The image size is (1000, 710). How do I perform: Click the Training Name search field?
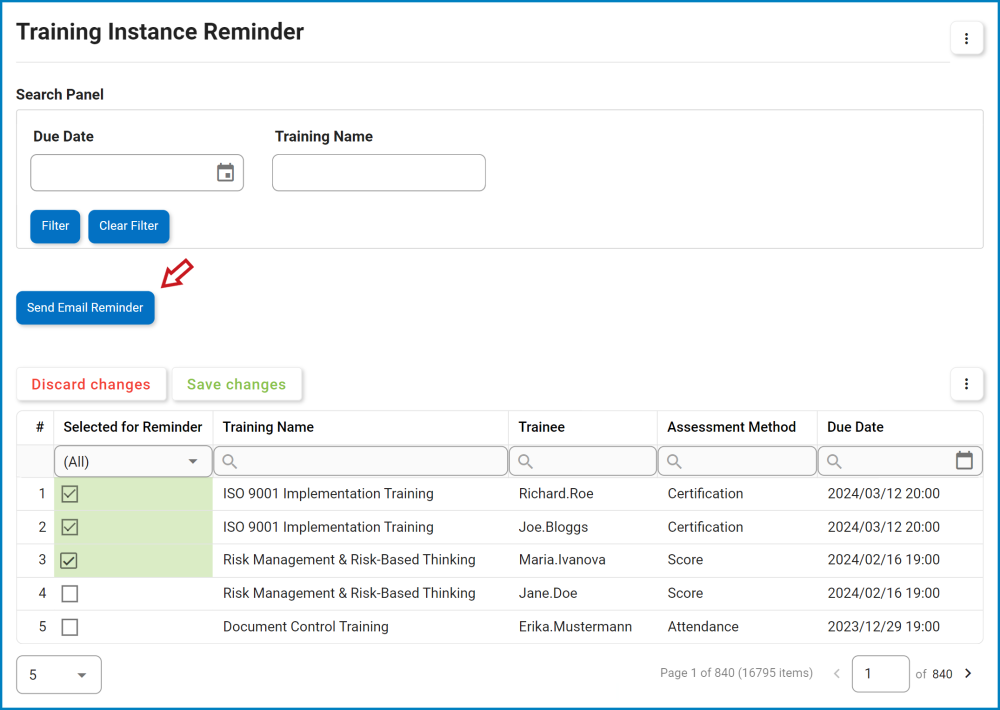point(378,172)
